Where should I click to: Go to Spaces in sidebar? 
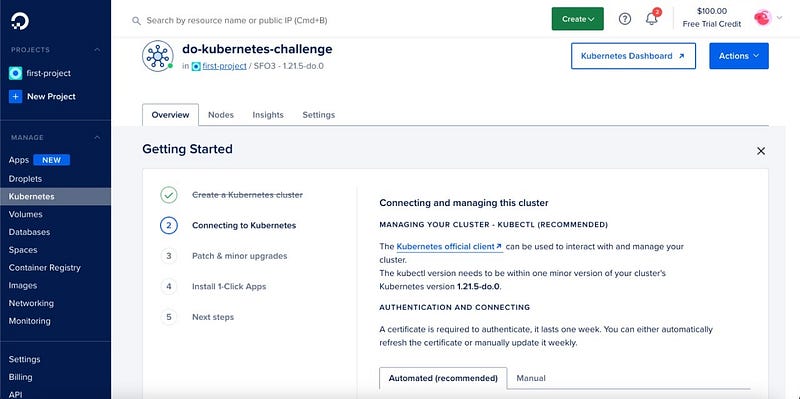pyautogui.click(x=23, y=250)
